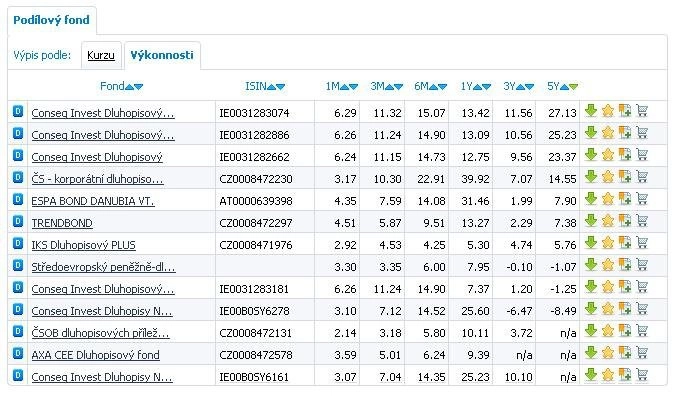Open Středoevropský peněžně-dl… fund link
The image size is (676, 402).
tap(103, 267)
